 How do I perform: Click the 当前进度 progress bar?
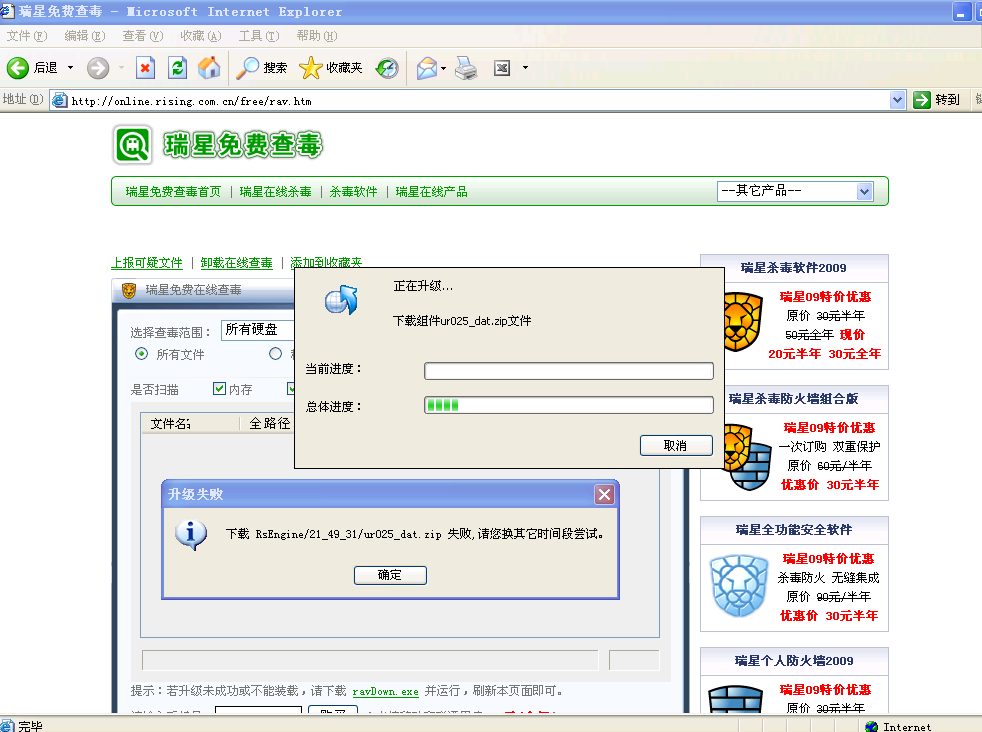(x=569, y=371)
